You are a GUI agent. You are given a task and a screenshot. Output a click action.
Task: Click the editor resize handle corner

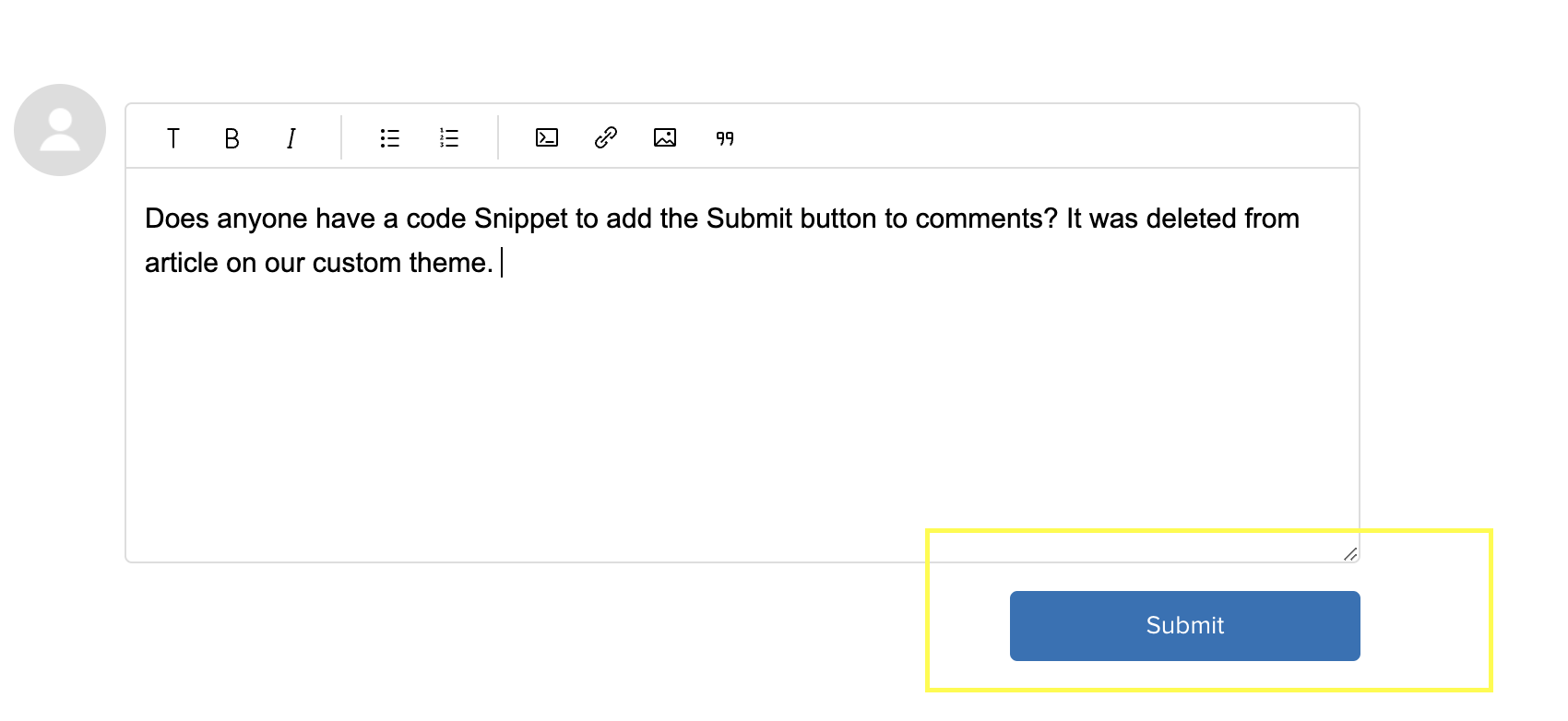[x=1350, y=553]
